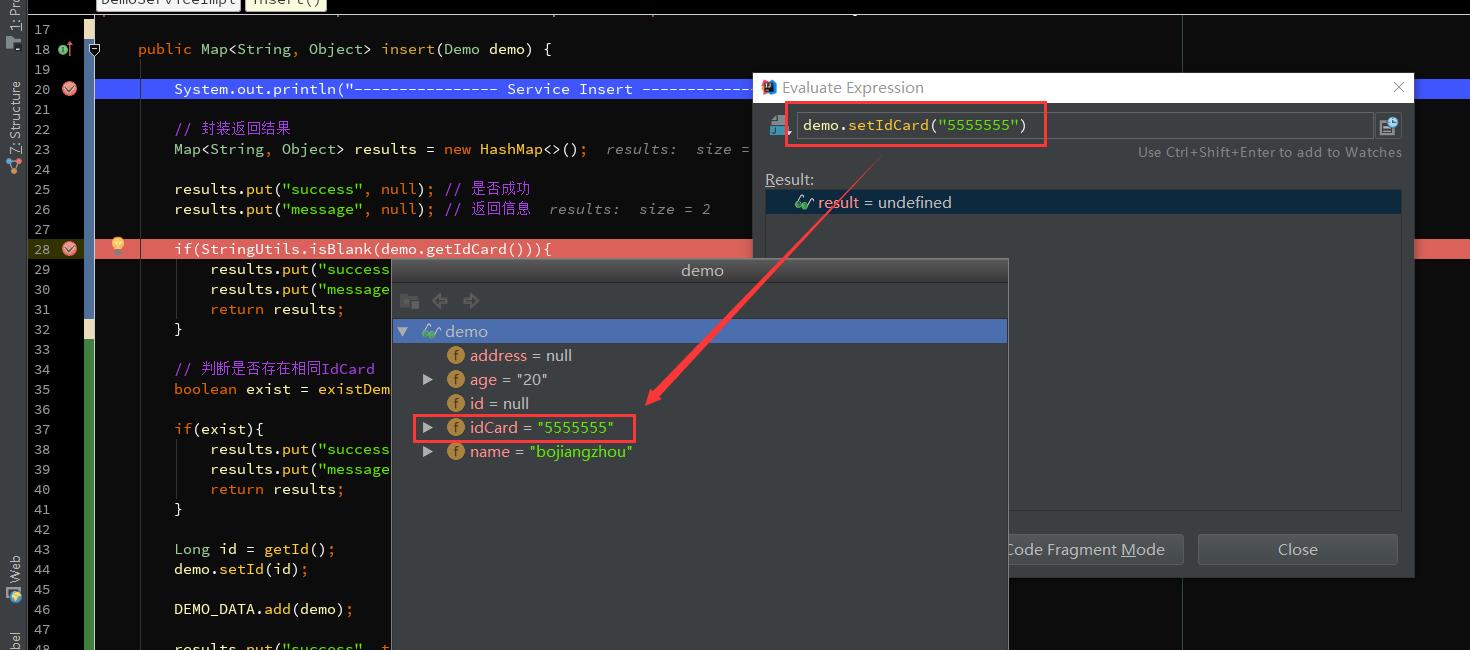Switch to the DemoServiceImpl editor tab

coord(167,3)
